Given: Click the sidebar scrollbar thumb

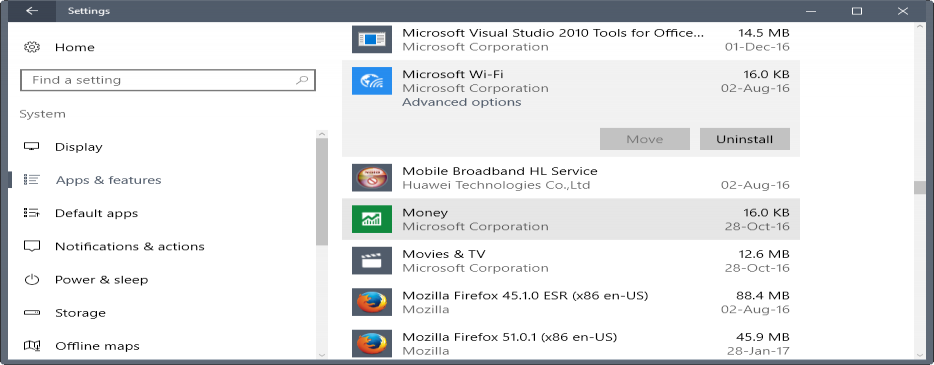Looking at the screenshot, I should (322, 192).
